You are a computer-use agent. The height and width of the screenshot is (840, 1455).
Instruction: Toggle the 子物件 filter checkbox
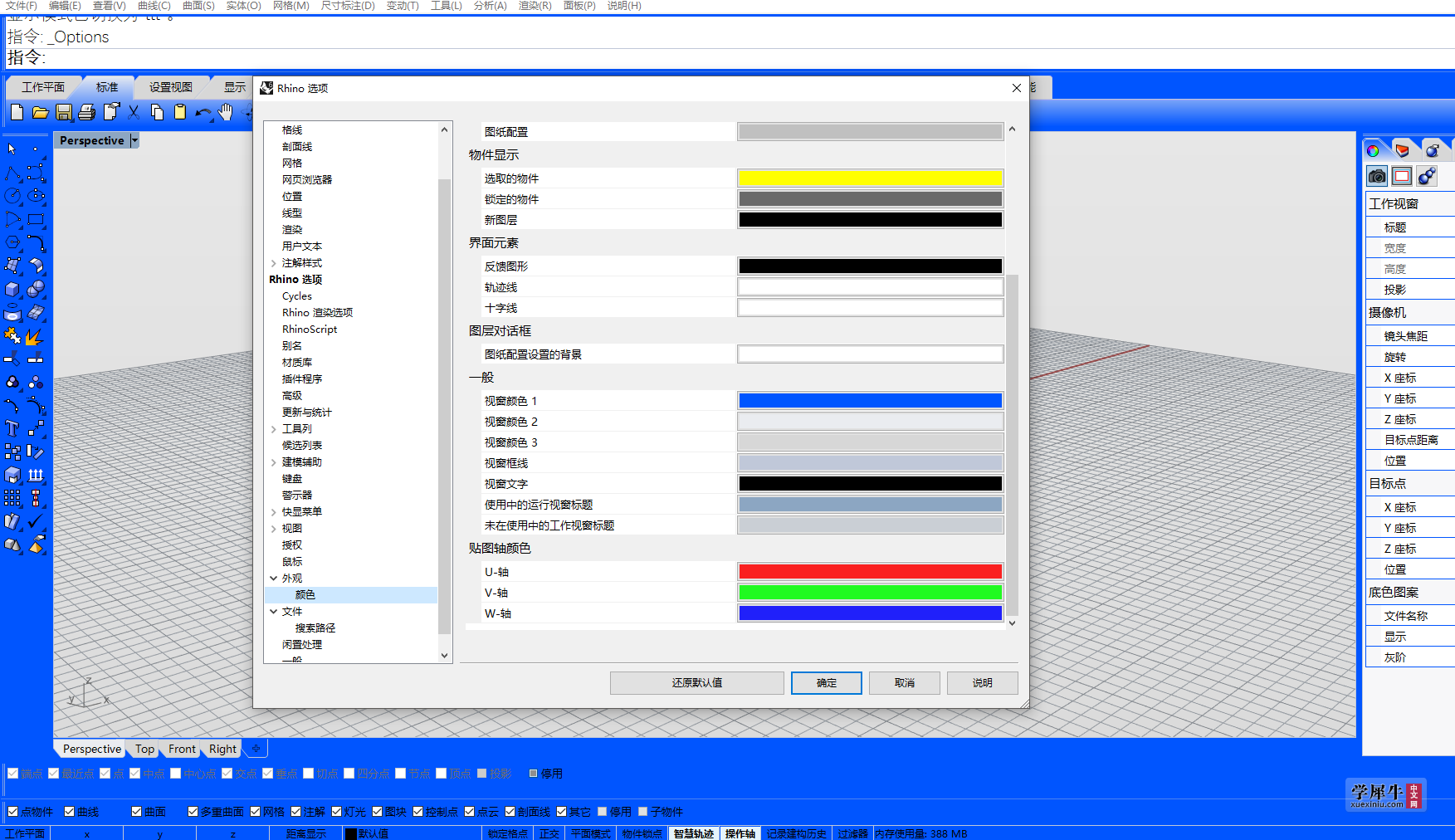[x=643, y=812]
